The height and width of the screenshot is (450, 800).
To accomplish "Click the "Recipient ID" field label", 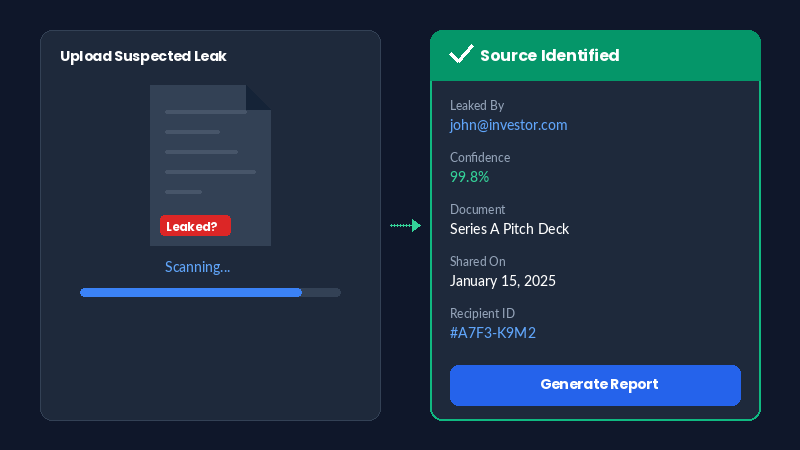I will pos(482,313).
